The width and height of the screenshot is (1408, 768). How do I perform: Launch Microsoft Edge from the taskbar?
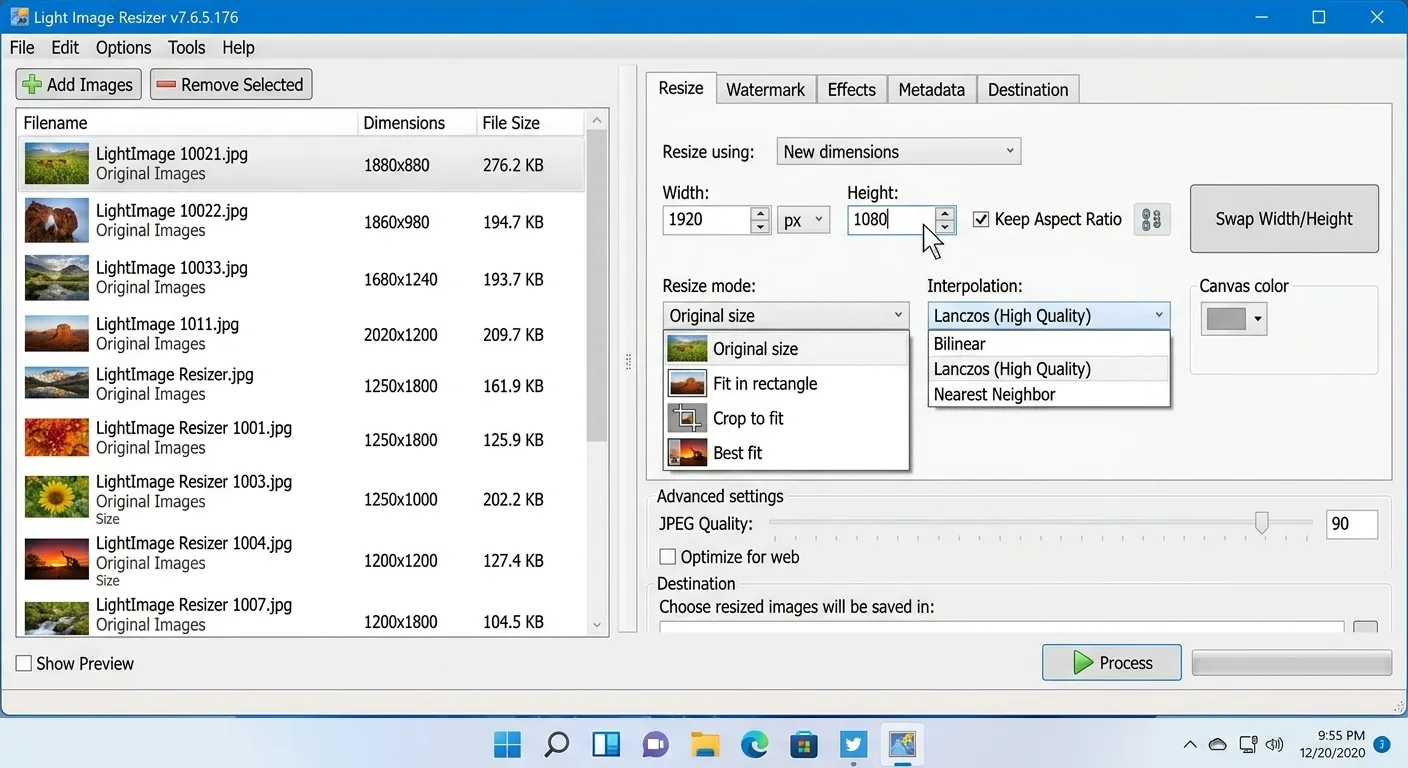[x=754, y=744]
